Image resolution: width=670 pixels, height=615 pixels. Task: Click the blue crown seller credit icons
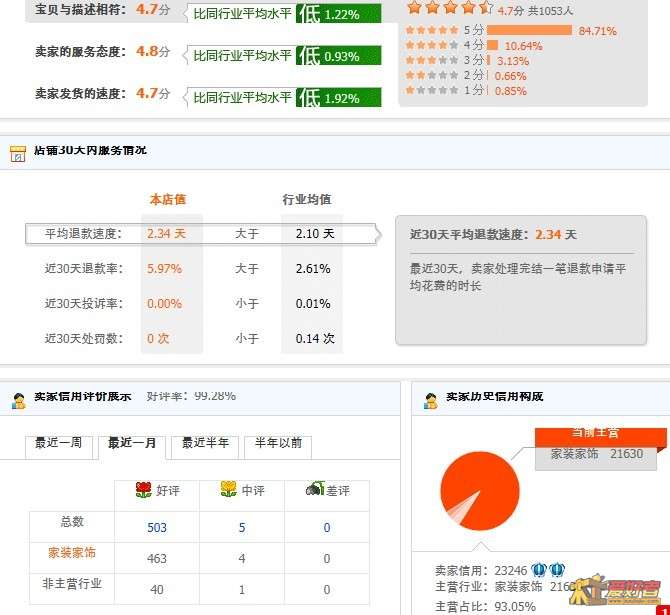[x=548, y=570]
